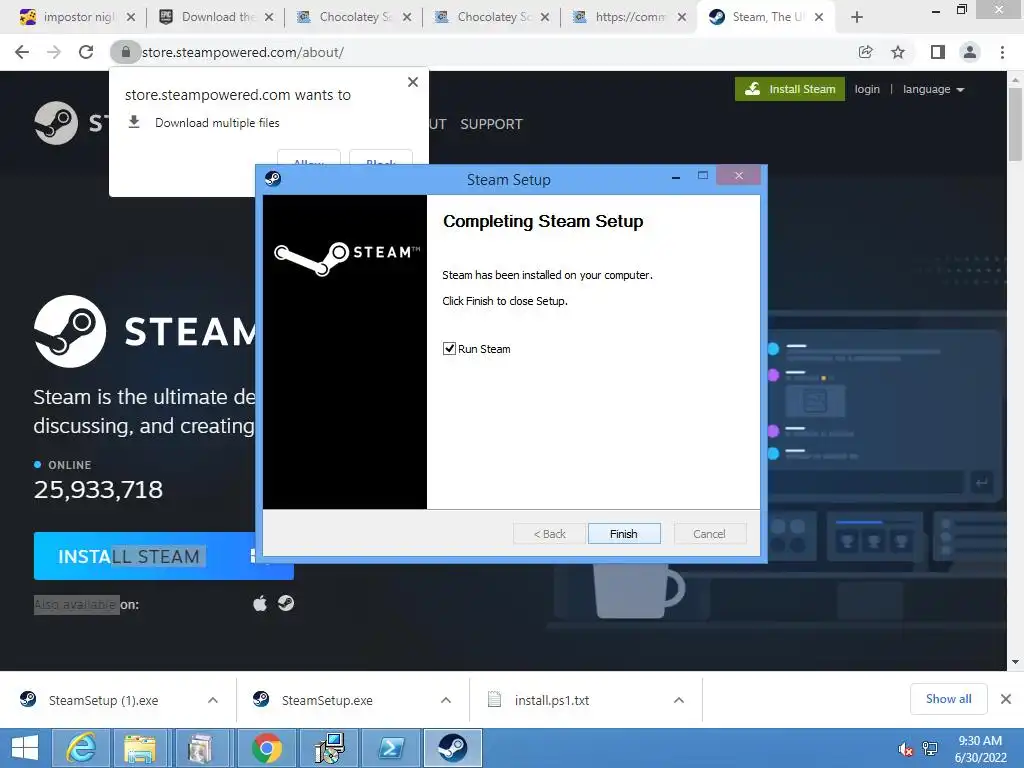Image resolution: width=1024 pixels, height=768 pixels.
Task: Go back in Chrome navigation
Action: pos(22,52)
